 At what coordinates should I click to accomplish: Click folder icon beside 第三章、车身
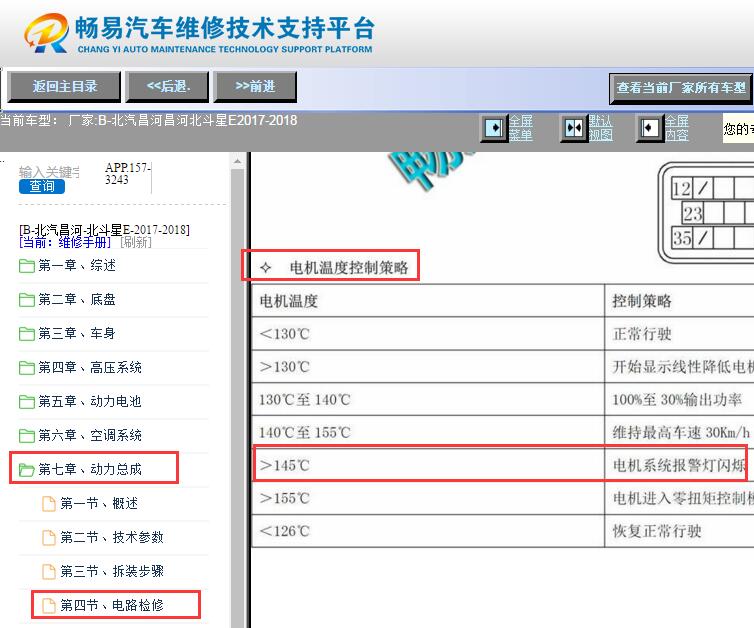26,334
